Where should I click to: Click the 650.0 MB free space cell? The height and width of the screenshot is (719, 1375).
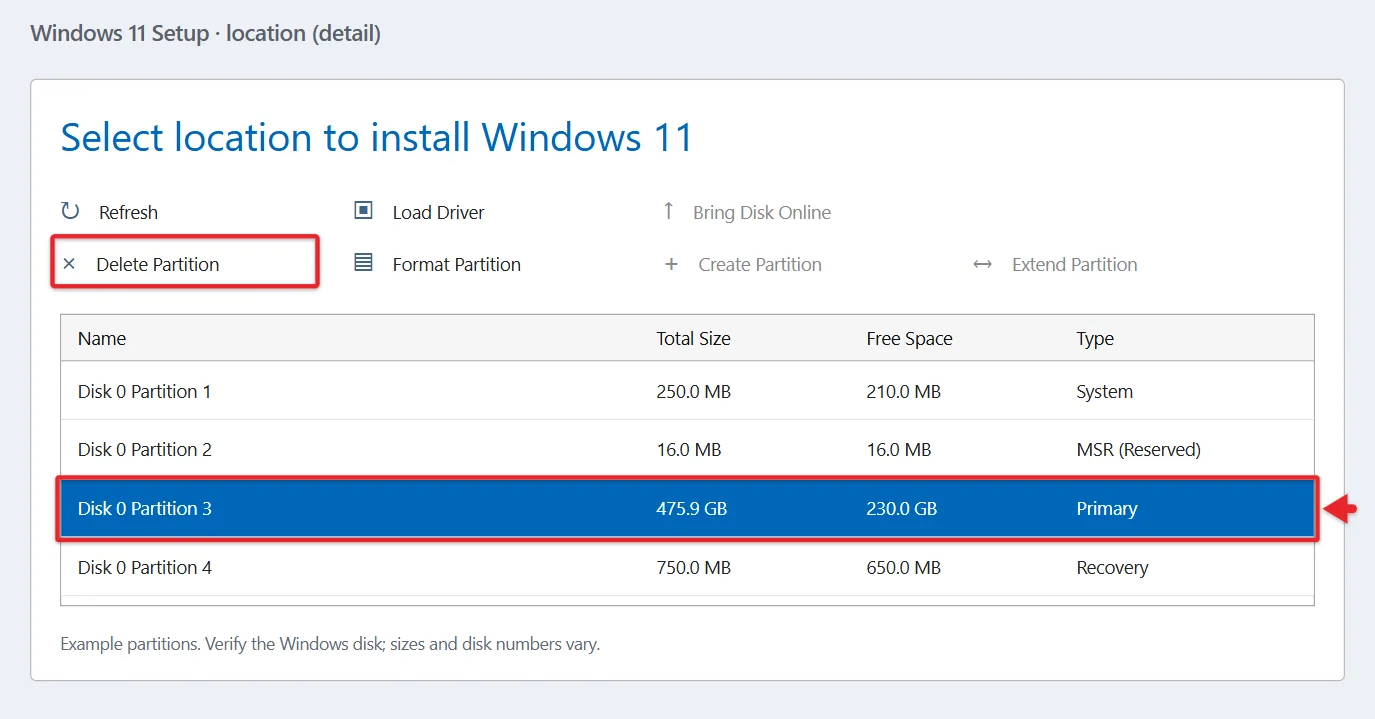[903, 567]
